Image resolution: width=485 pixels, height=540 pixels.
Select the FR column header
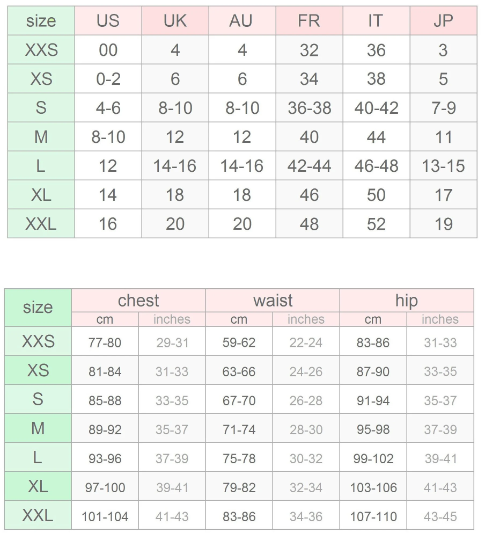coord(309,21)
